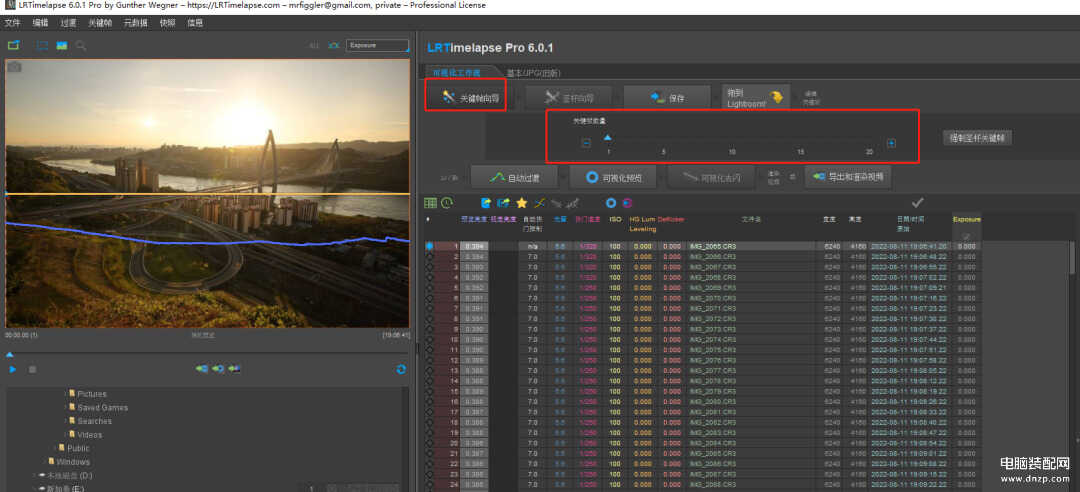Click the green table grid icon above the list
Screen dimensions: 1080x492
tap(430, 203)
